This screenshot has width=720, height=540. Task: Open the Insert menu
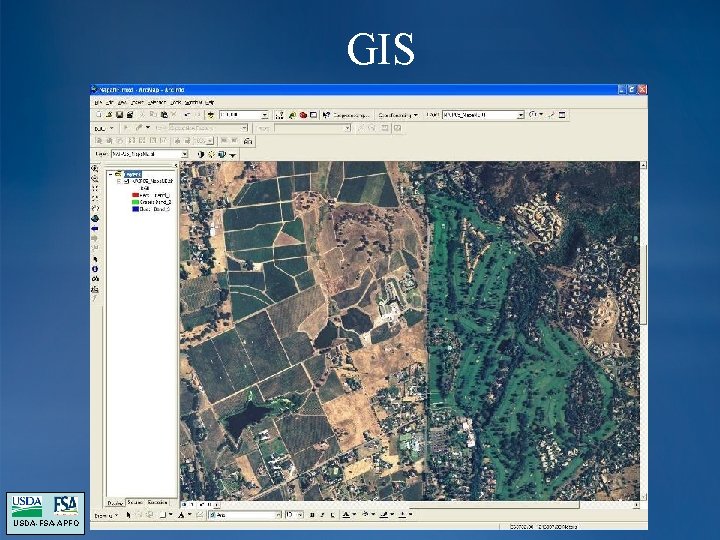137,102
